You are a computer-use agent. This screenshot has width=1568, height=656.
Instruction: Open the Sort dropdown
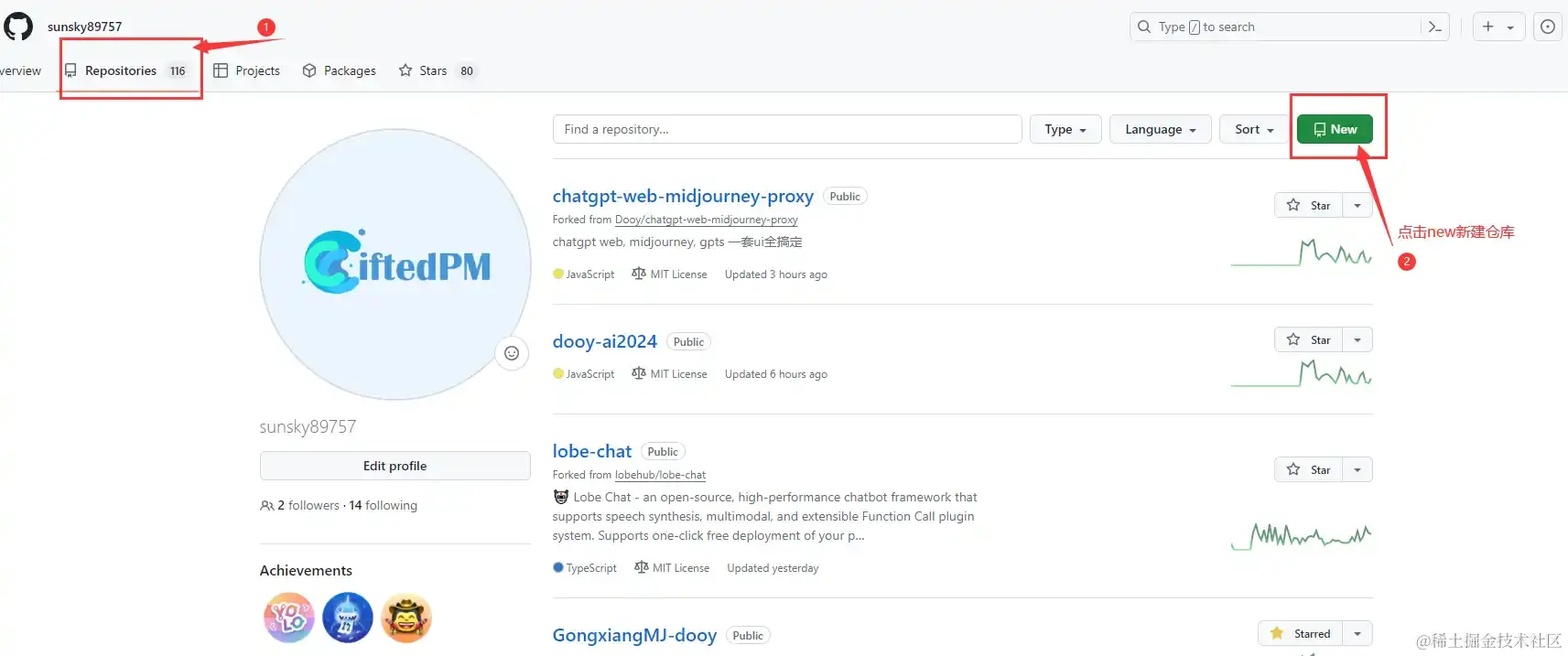click(x=1254, y=129)
